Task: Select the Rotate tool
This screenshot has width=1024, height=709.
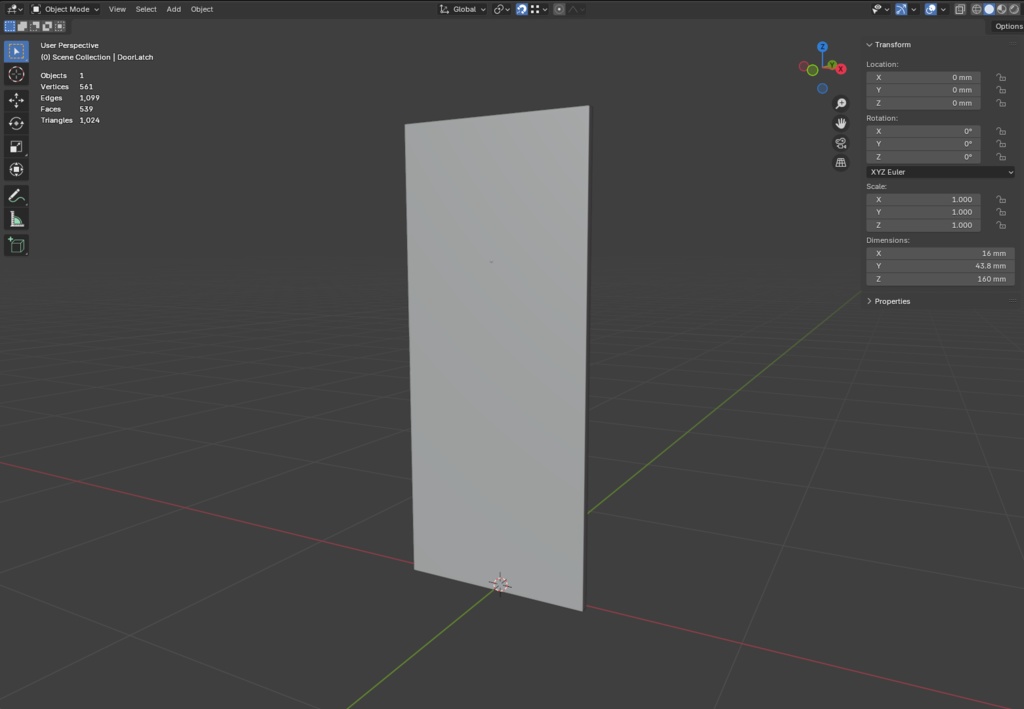Action: (x=16, y=123)
